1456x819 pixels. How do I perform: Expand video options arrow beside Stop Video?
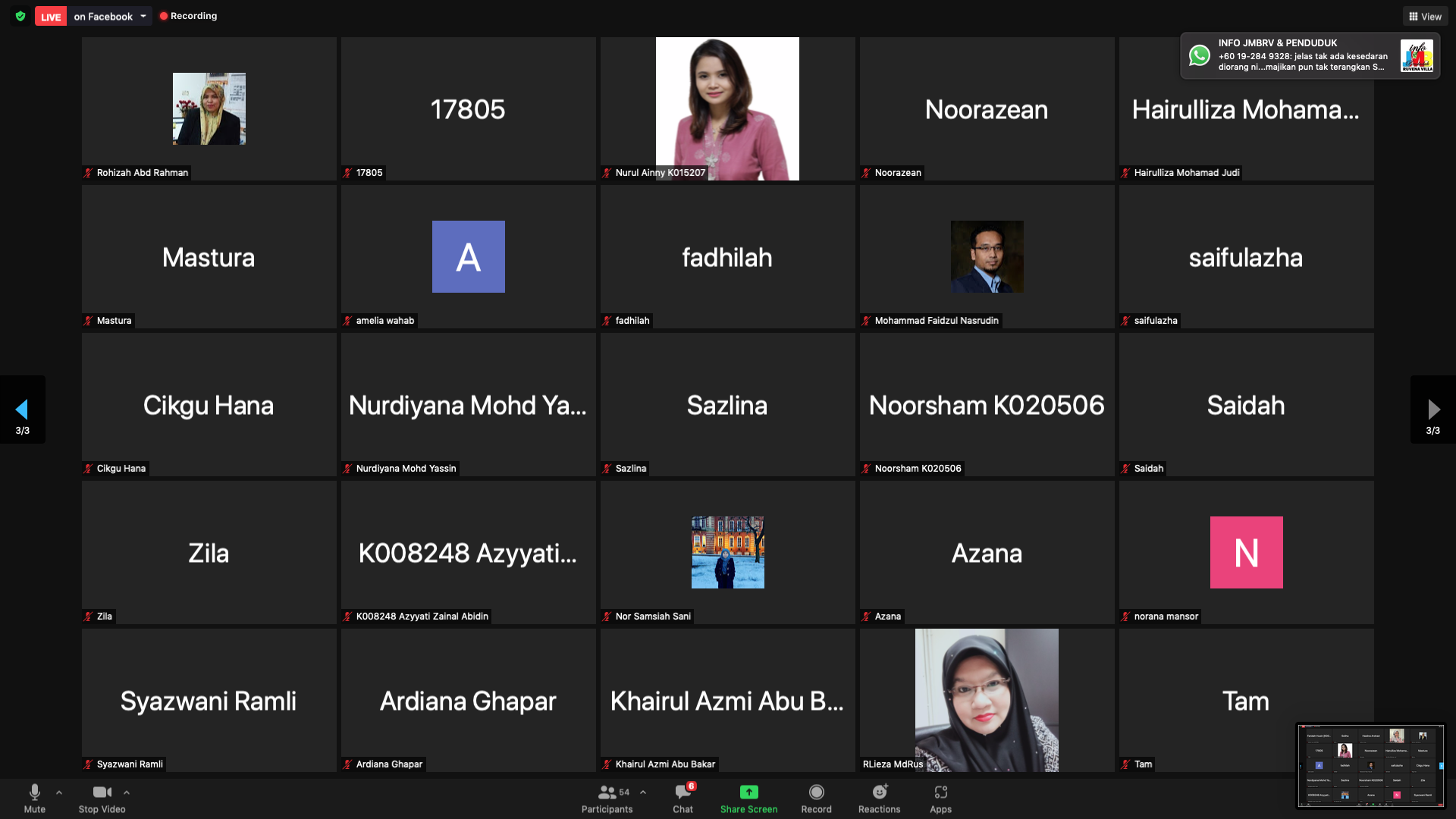[127, 792]
